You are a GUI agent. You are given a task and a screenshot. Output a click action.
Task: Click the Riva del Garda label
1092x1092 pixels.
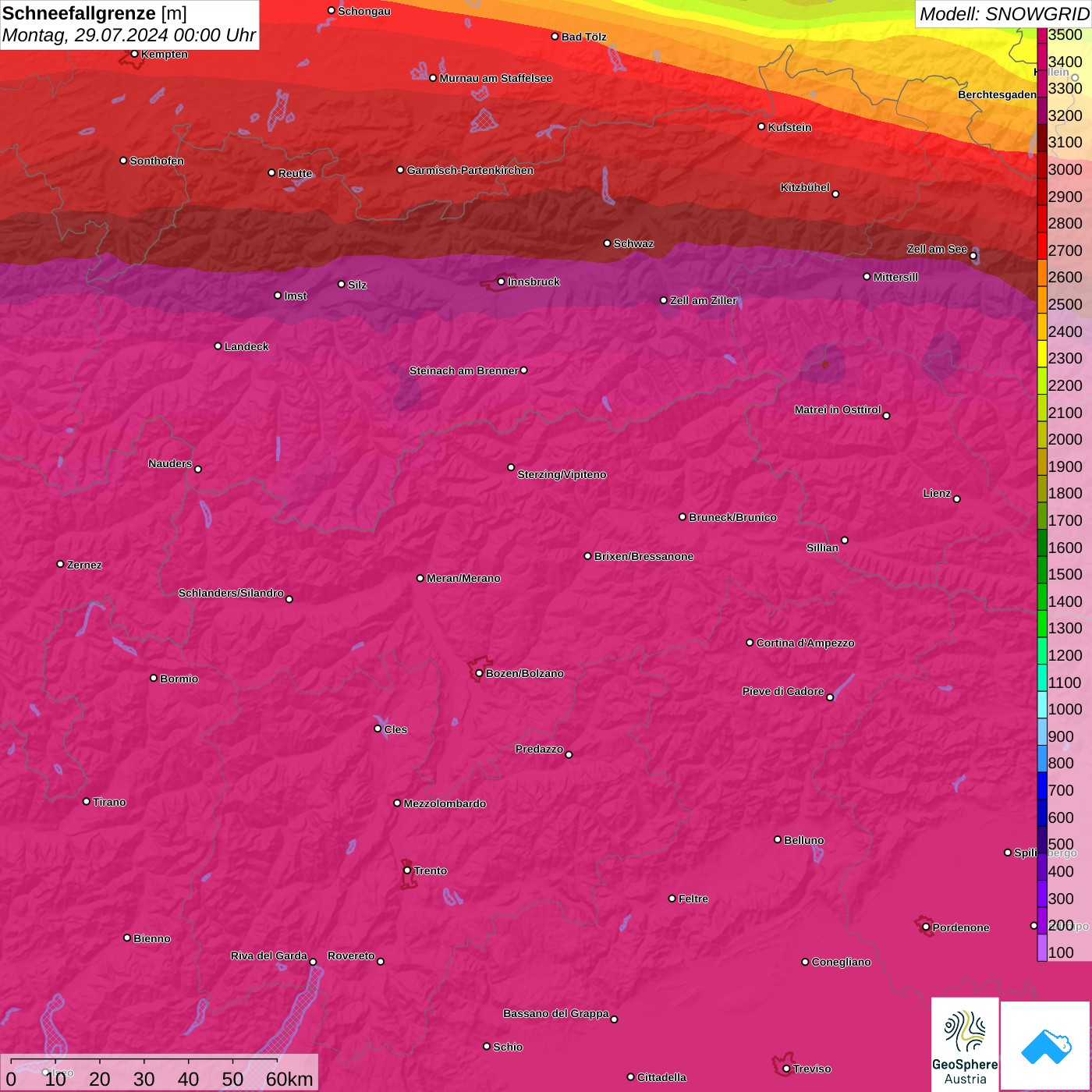click(268, 955)
